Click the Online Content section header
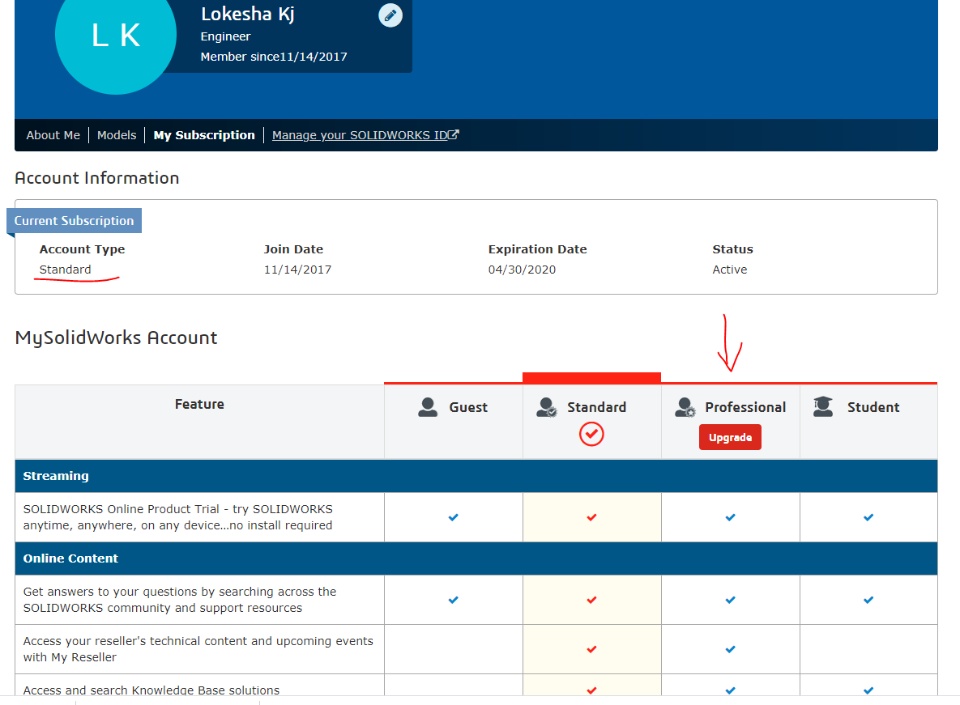 click(476, 558)
